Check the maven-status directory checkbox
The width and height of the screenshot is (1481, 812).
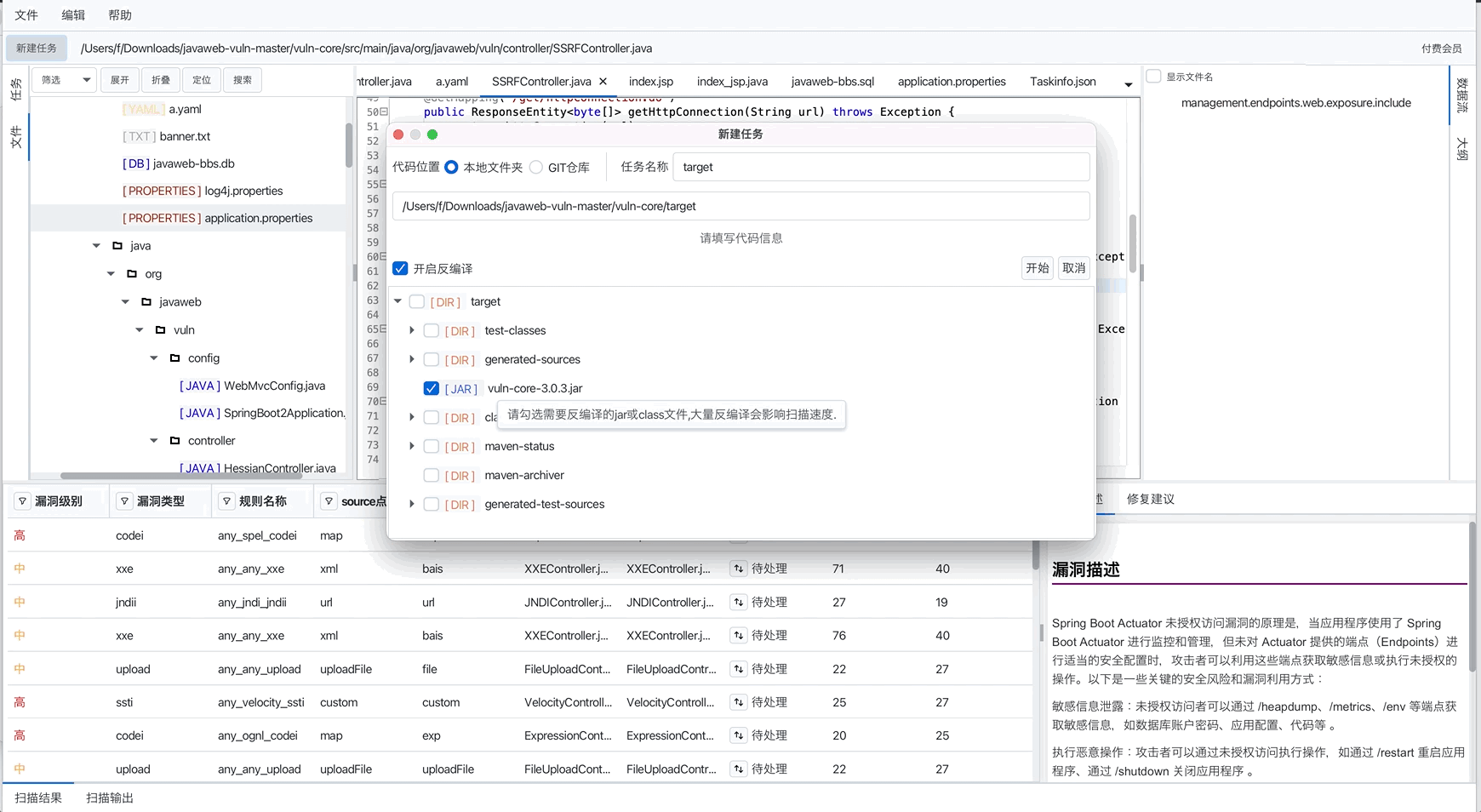tap(432, 446)
